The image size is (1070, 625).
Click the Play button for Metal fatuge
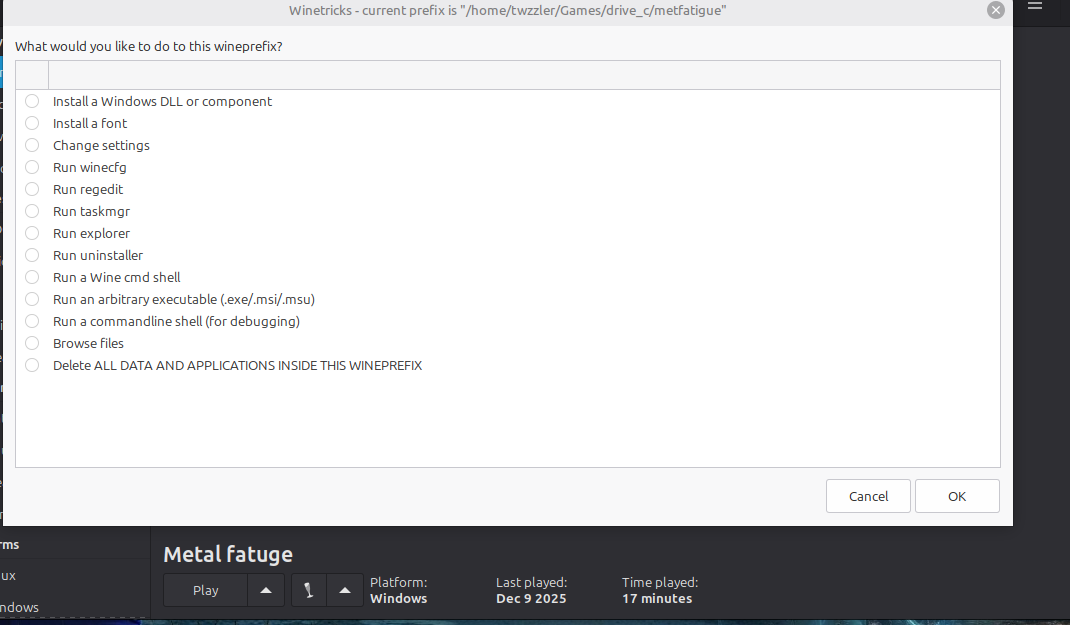pyautogui.click(x=205, y=590)
